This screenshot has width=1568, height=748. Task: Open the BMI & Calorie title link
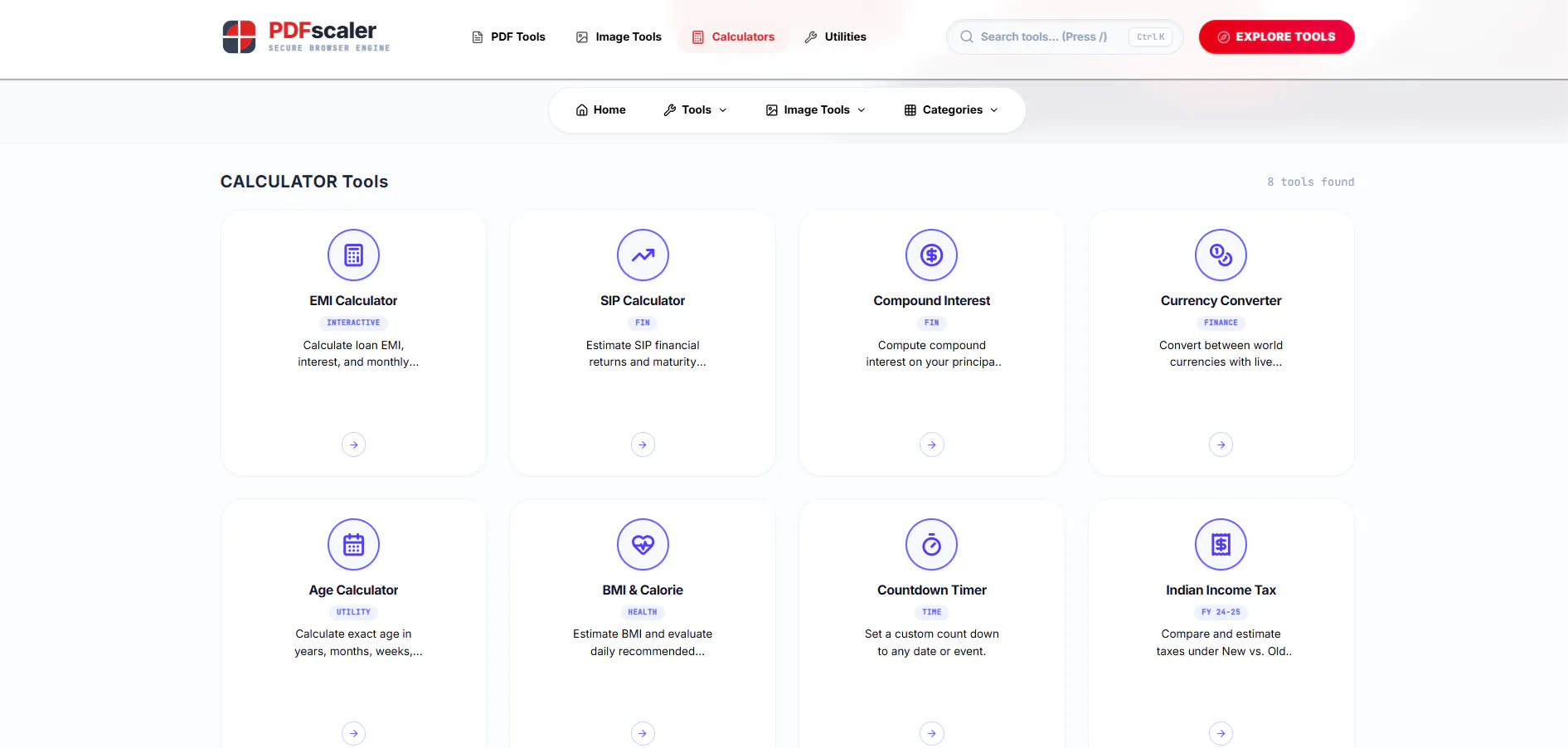click(x=643, y=590)
